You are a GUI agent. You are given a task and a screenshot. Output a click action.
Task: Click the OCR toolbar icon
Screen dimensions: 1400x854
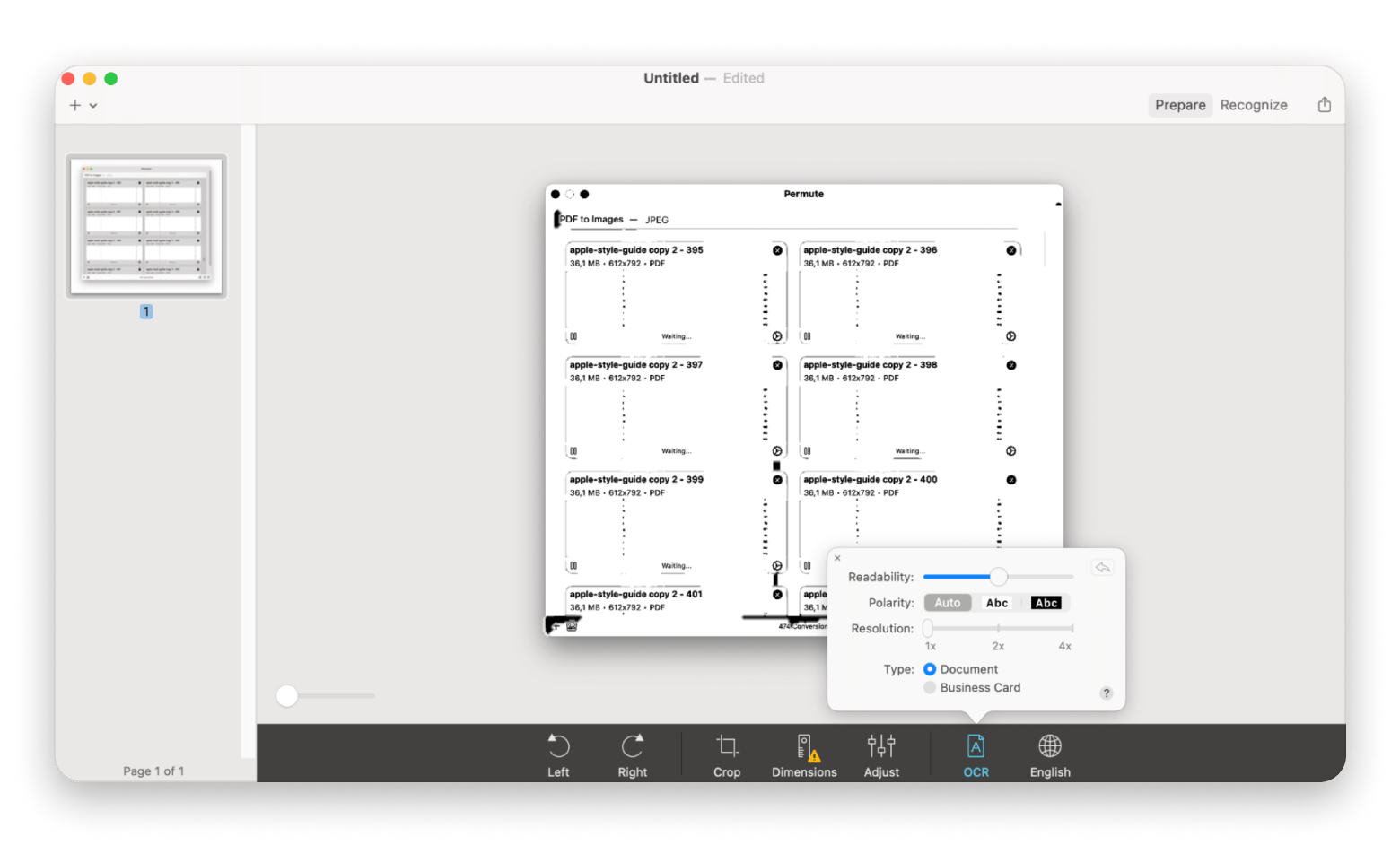click(x=976, y=754)
